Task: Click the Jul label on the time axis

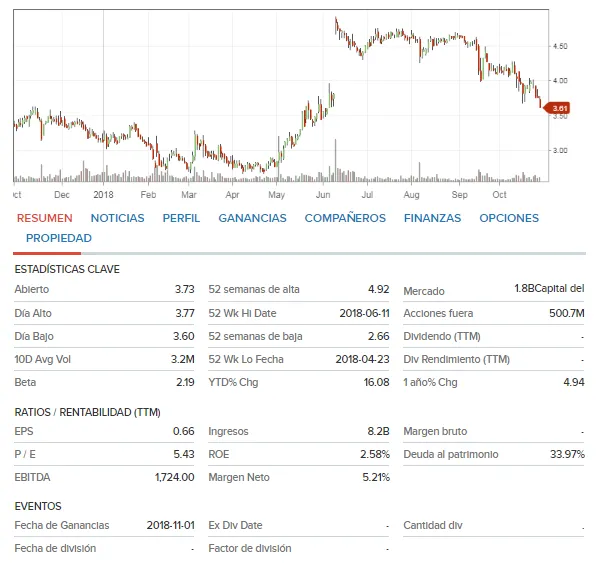Action: tap(367, 195)
